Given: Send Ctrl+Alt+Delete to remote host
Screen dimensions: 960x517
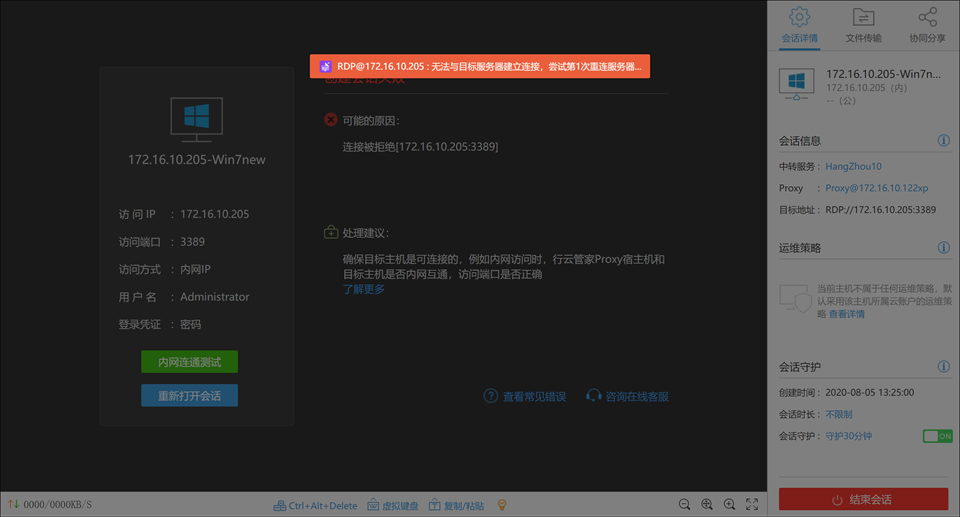Looking at the screenshot, I should [x=315, y=506].
